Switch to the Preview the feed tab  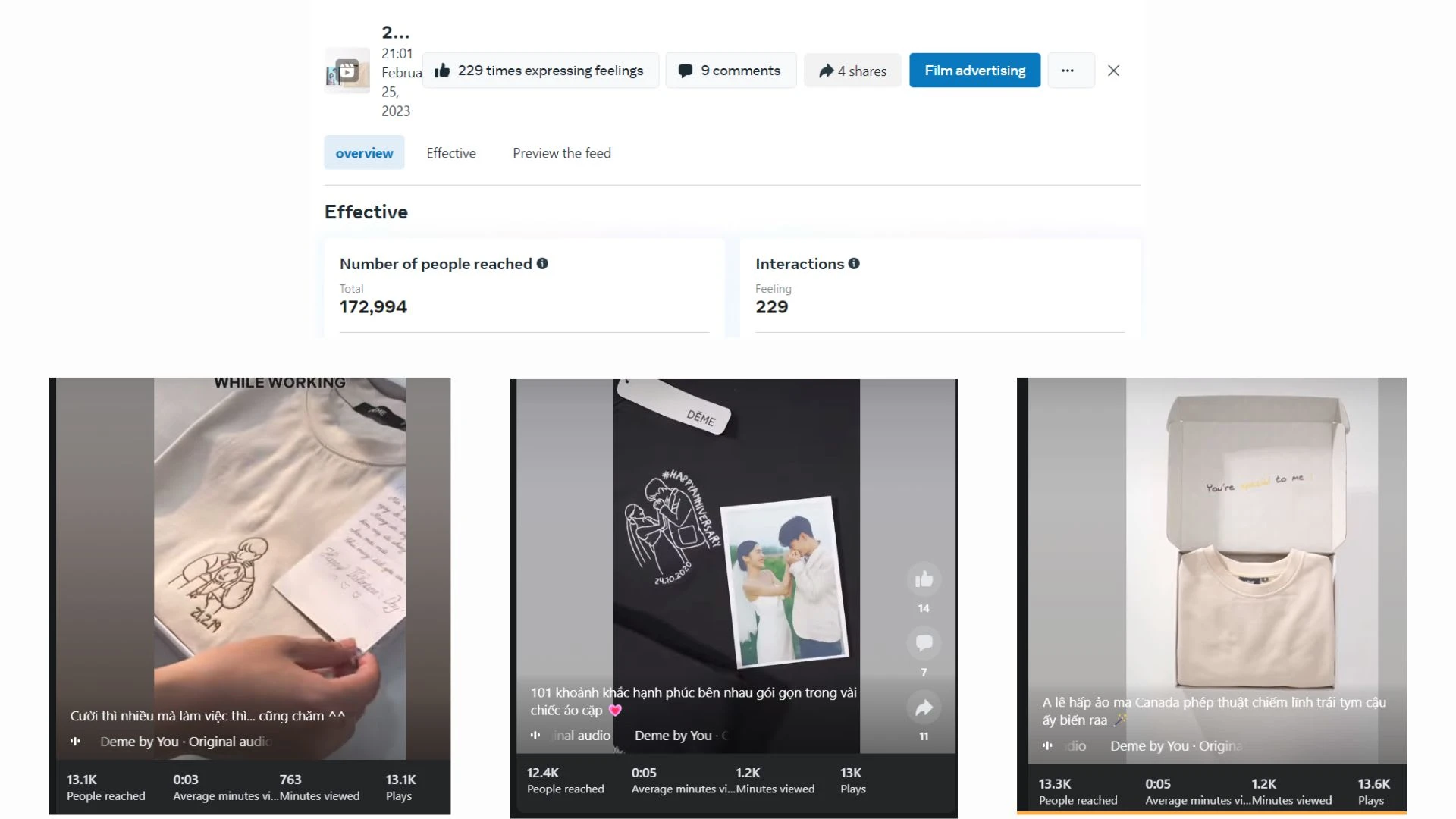click(561, 152)
